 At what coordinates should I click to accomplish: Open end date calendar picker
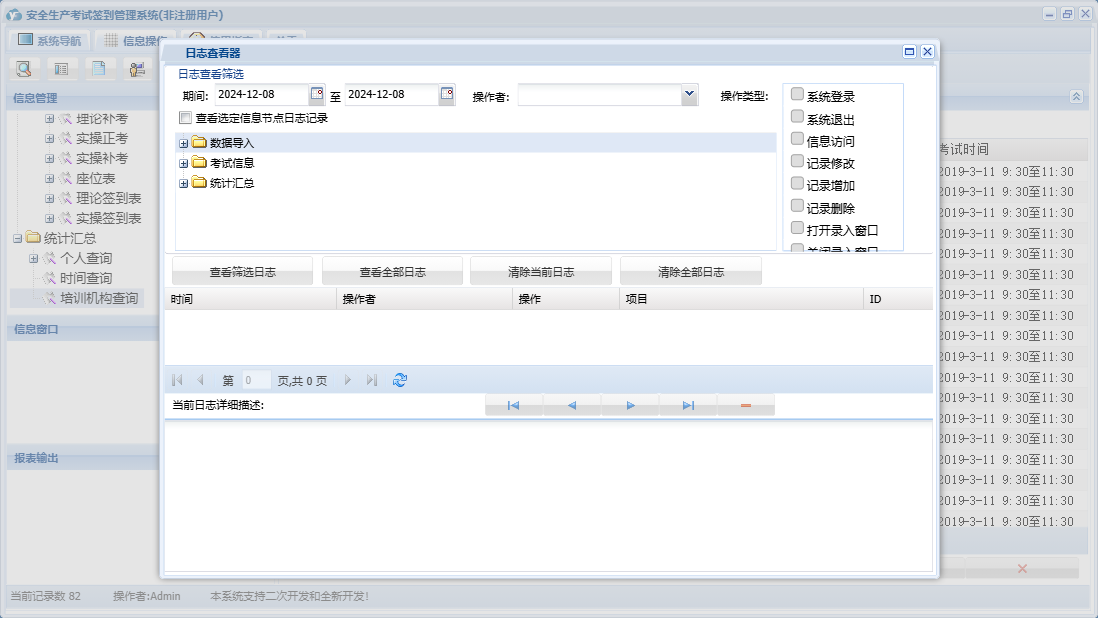point(447,94)
